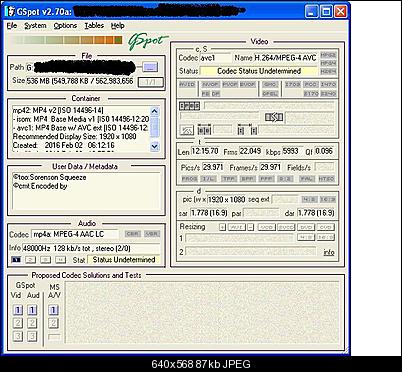Click the audio Codec field 'mp4a: MPEG-4 AAC LC'
This screenshot has height=372, width=402.
[x=75, y=234]
